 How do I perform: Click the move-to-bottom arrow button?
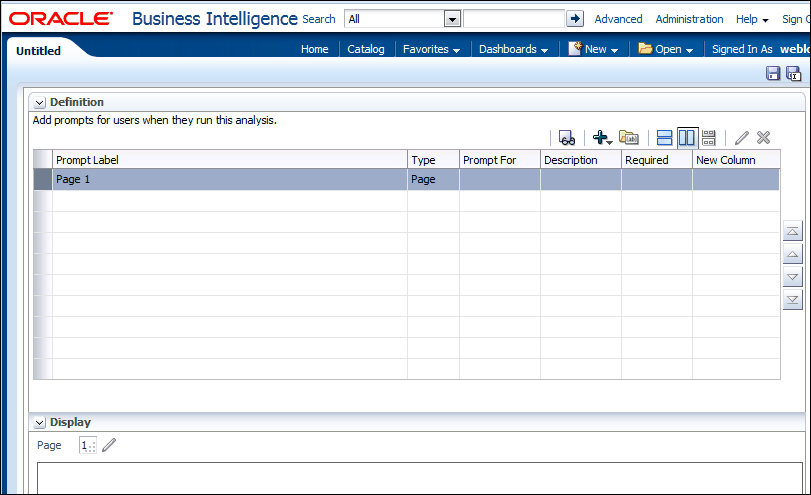792,299
